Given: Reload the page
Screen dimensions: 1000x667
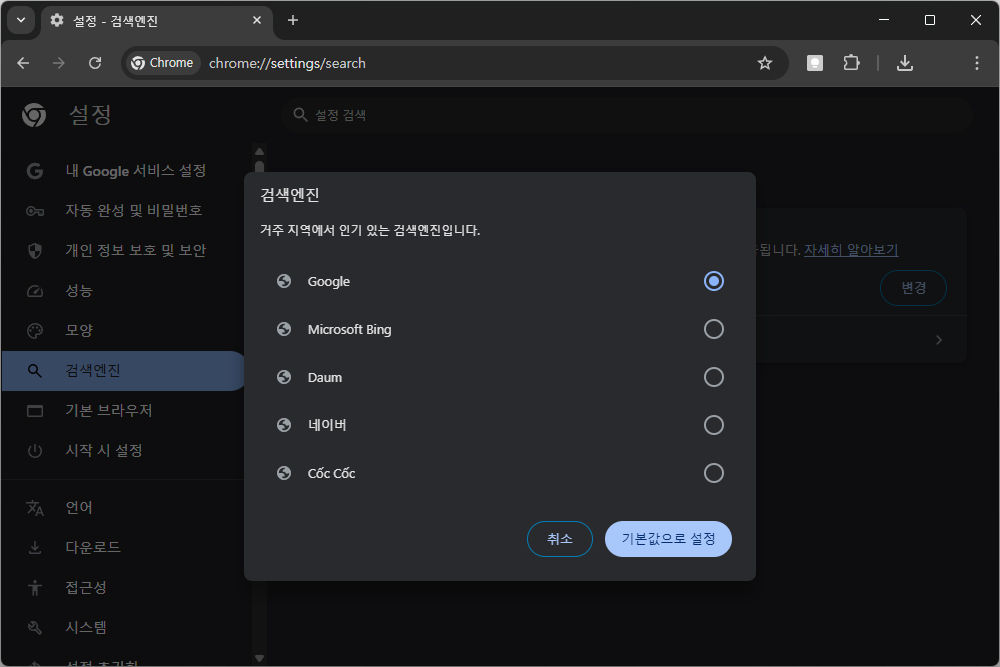Looking at the screenshot, I should (95, 63).
